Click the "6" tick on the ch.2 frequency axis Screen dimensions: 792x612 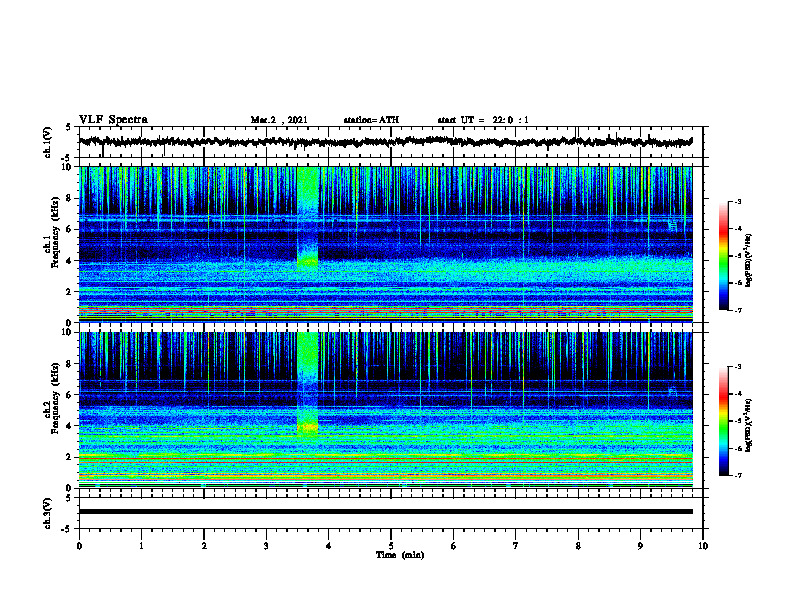tap(70, 395)
